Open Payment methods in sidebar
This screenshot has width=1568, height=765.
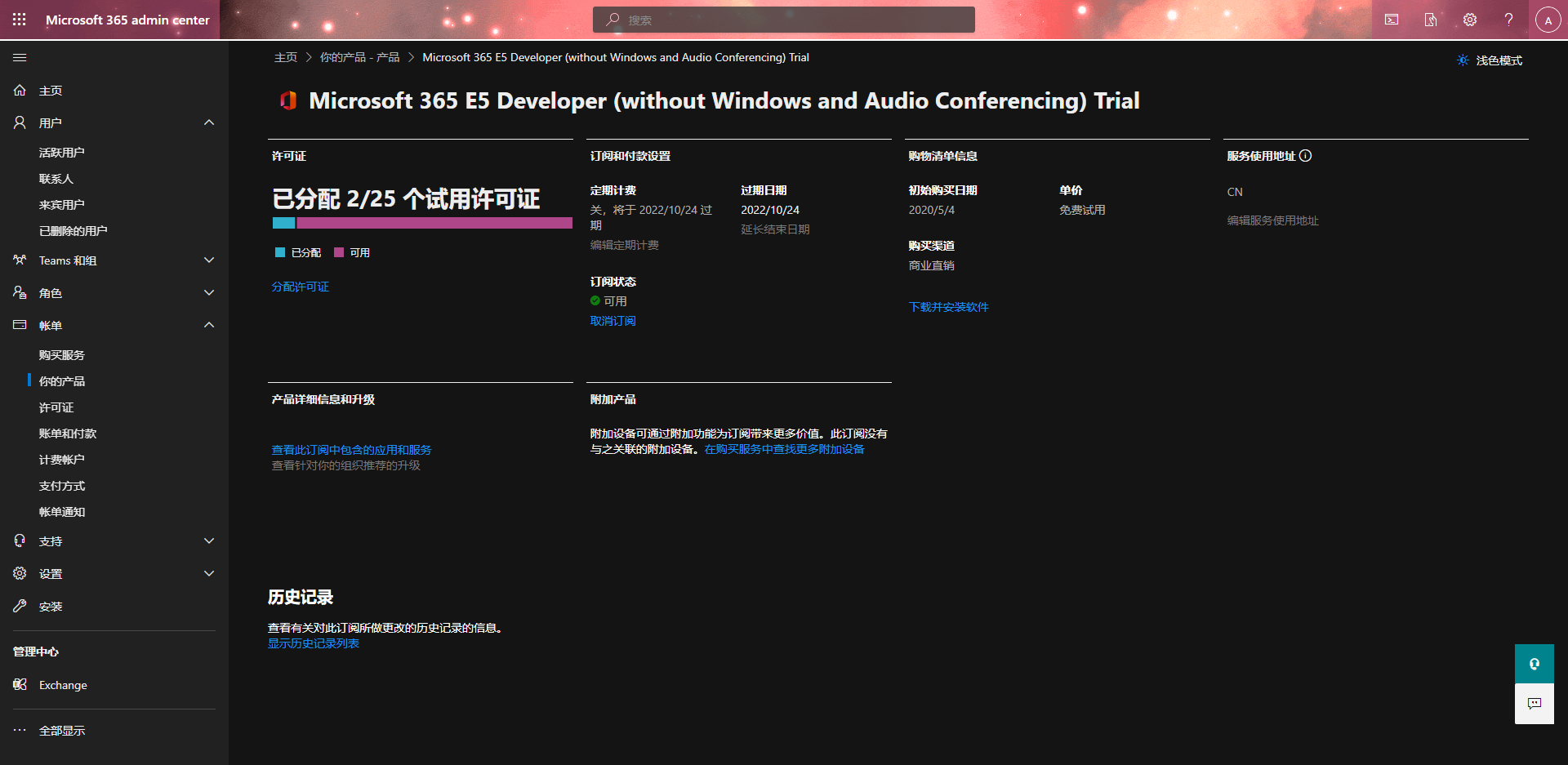pos(62,486)
